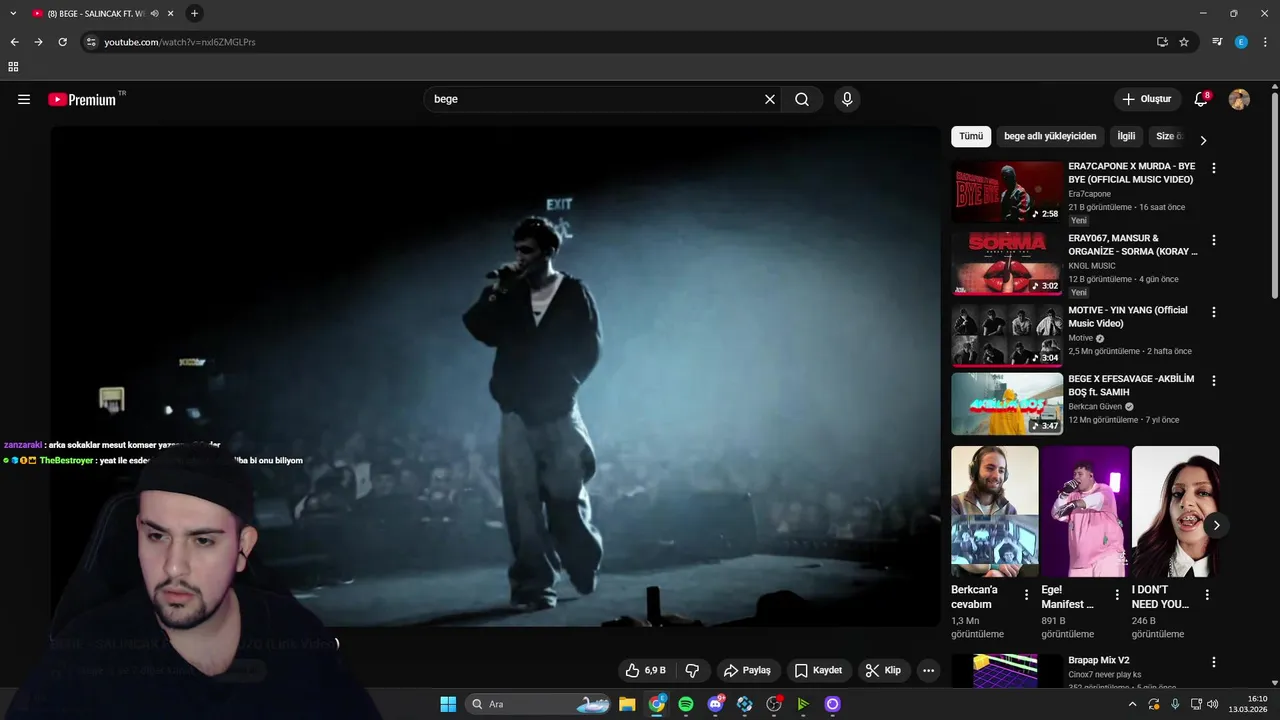Open MOTIVE - YIN YANG video title
Screen dimensions: 1280x720
(x=1128, y=317)
